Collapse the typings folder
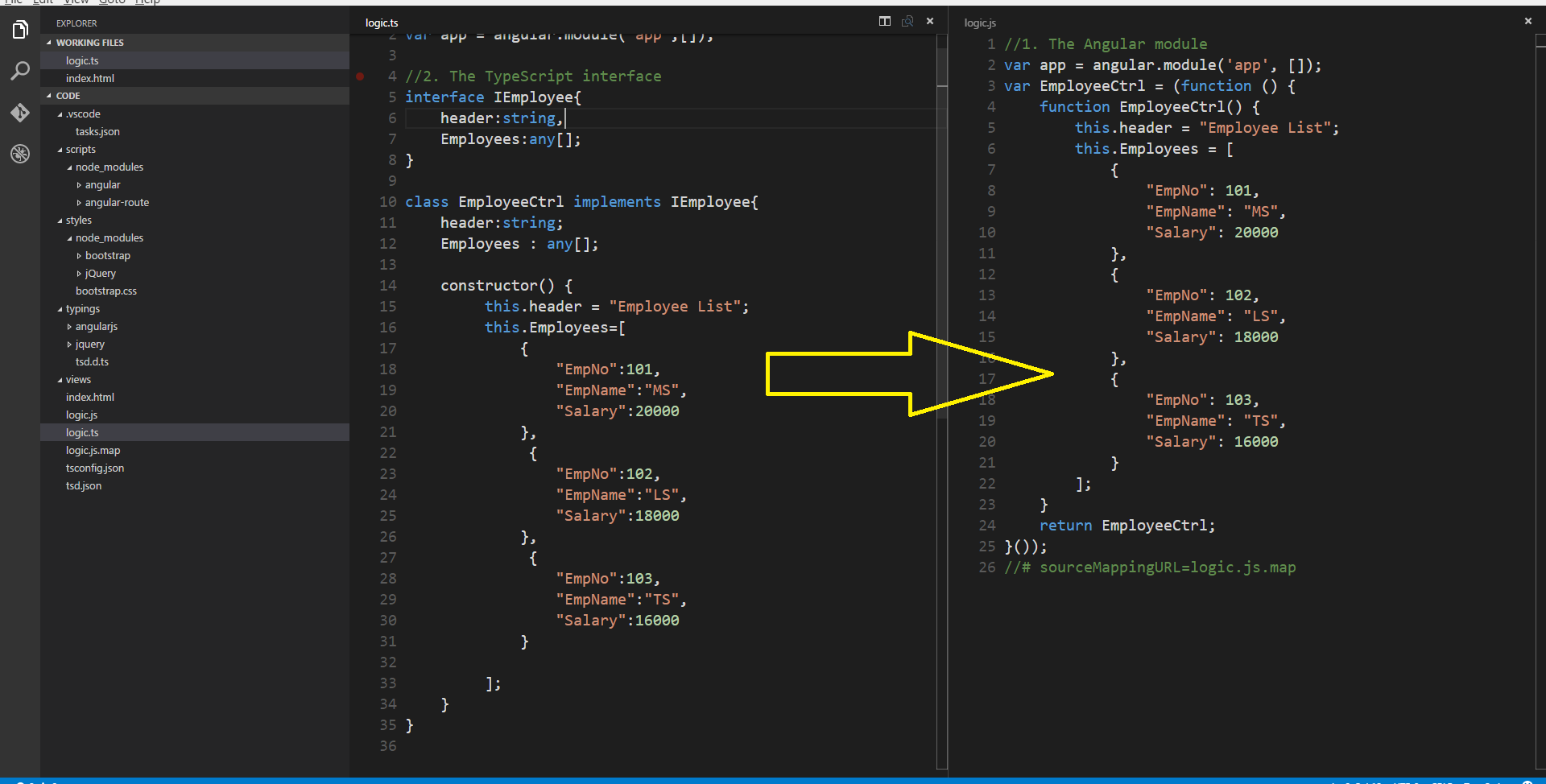Viewport: 1546px width, 784px height. coord(60,309)
